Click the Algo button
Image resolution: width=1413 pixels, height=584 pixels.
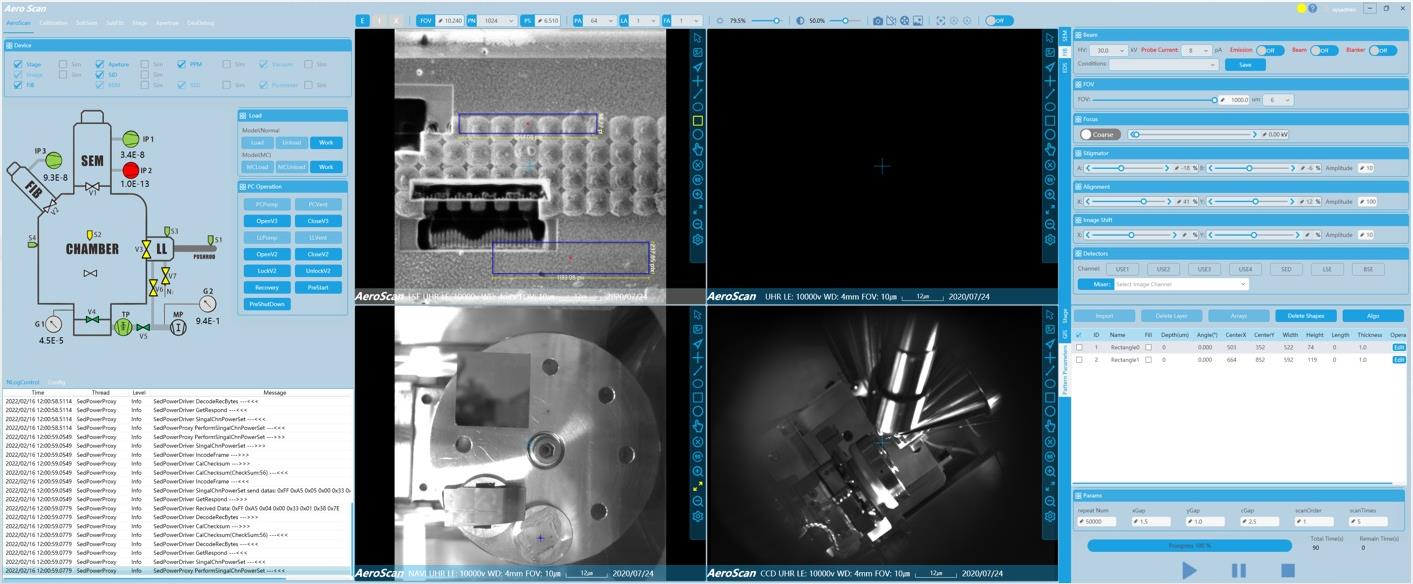tap(1373, 316)
